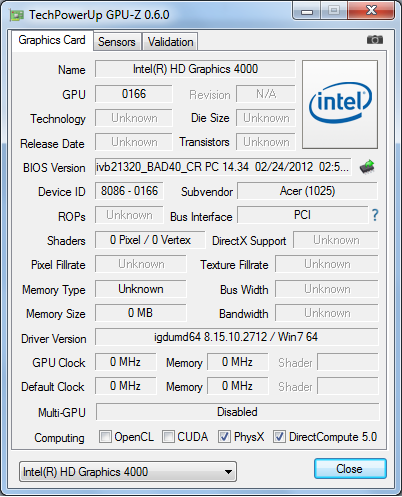Click the BIOS Version field
The height and width of the screenshot is (497, 402).
coord(223,167)
